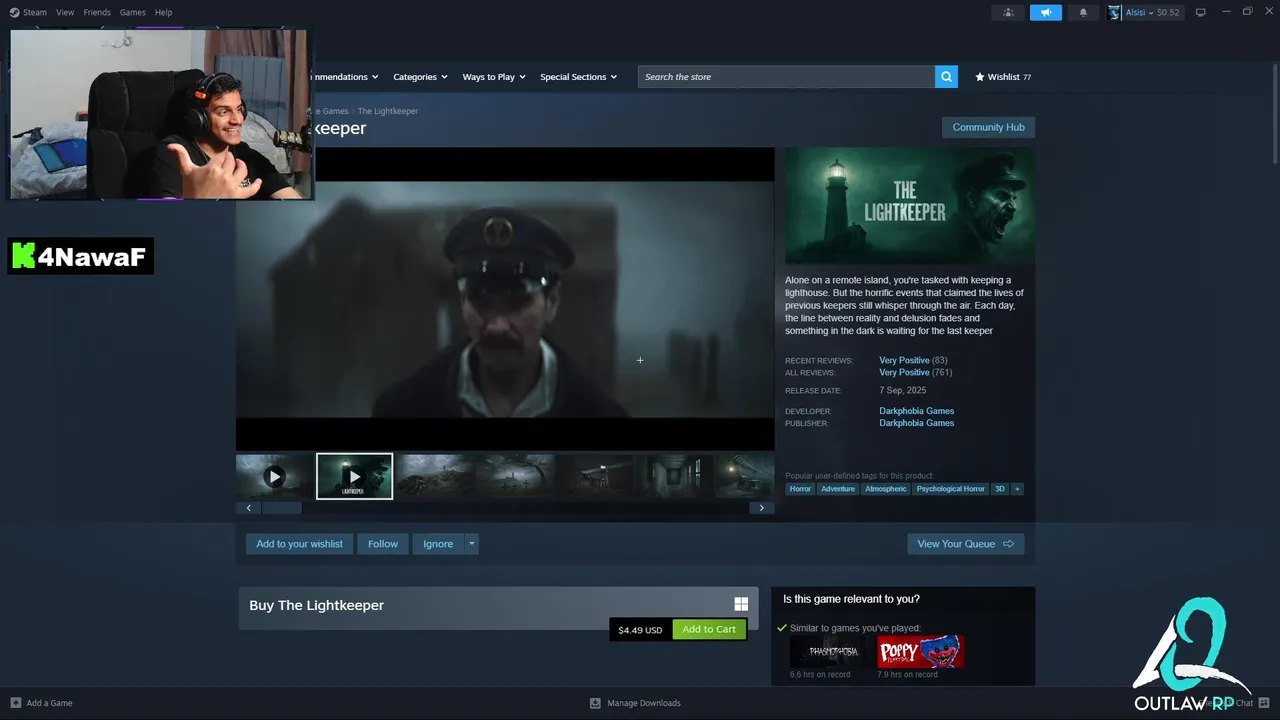This screenshot has height=720, width=1280.
Task: Click the View Your Queue button
Action: click(965, 544)
